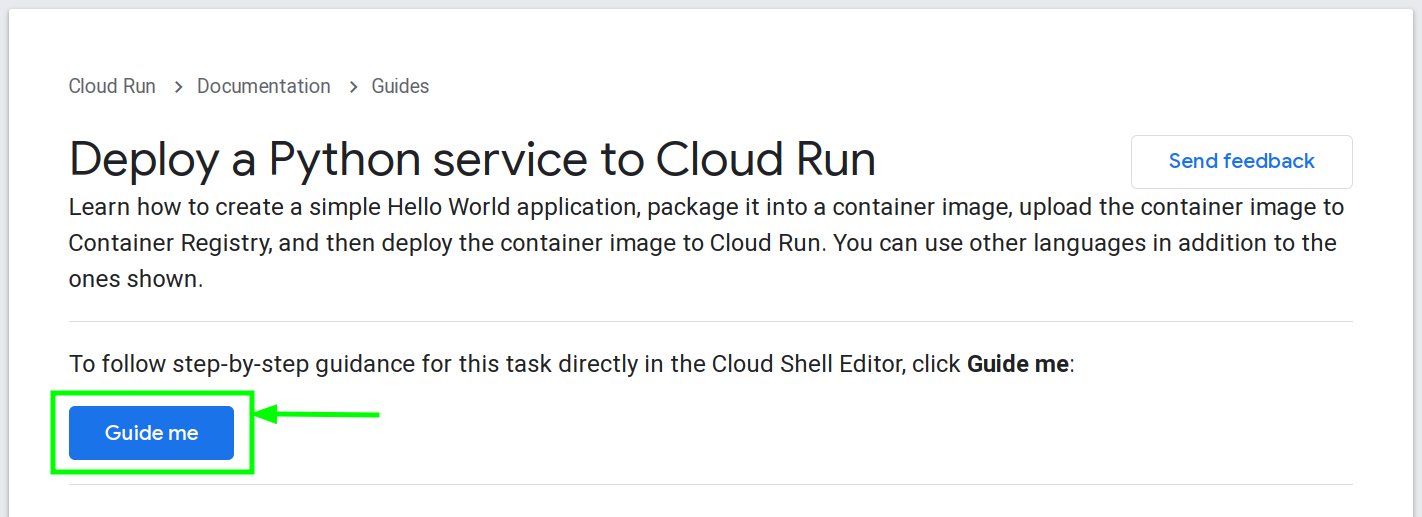The image size is (1422, 517).
Task: Click the green arrow pointing at Guide me
Action: coord(318,414)
